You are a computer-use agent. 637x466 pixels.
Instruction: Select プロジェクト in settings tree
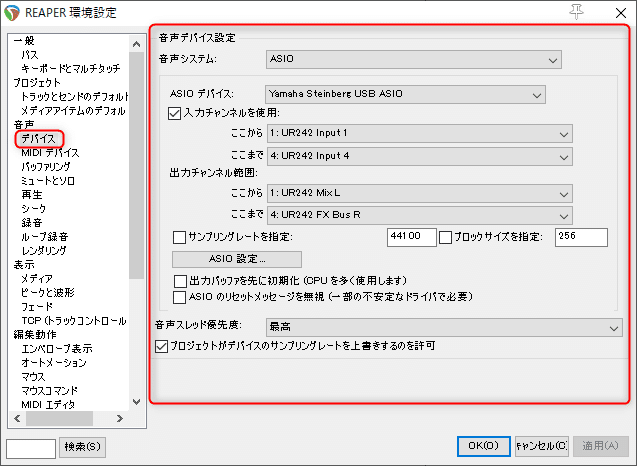(37, 82)
